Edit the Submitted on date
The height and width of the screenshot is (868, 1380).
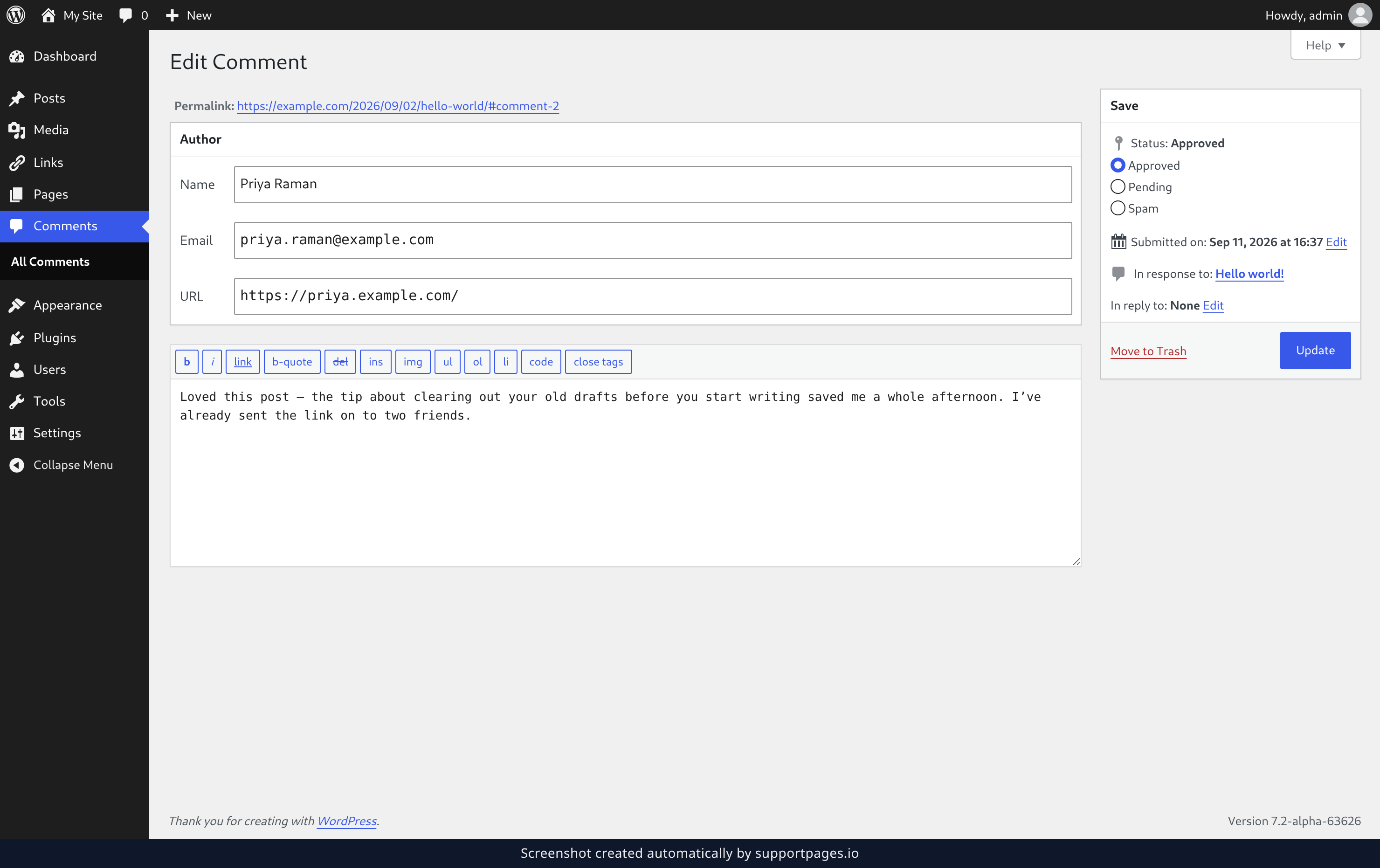tap(1336, 242)
